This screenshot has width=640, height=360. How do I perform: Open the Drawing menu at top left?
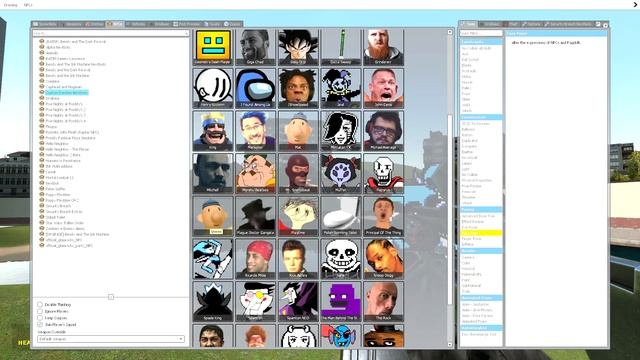coord(11,5)
